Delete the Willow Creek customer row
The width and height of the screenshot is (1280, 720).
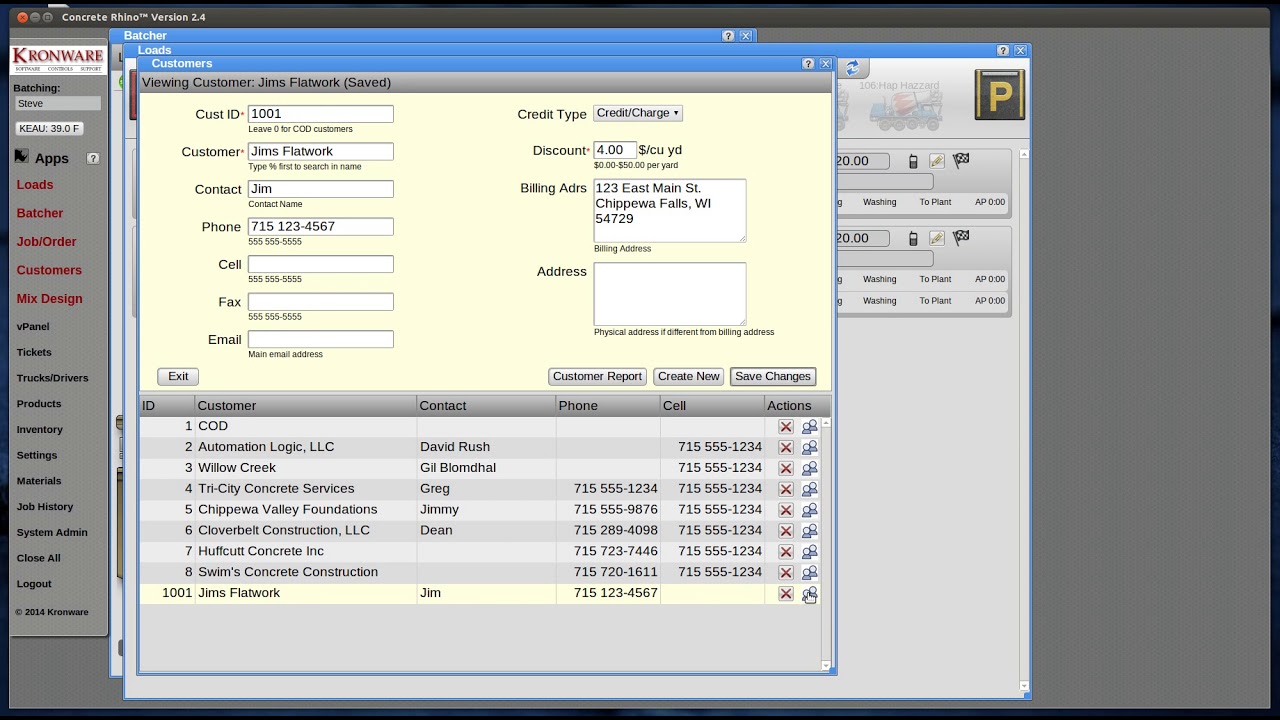[x=786, y=468]
